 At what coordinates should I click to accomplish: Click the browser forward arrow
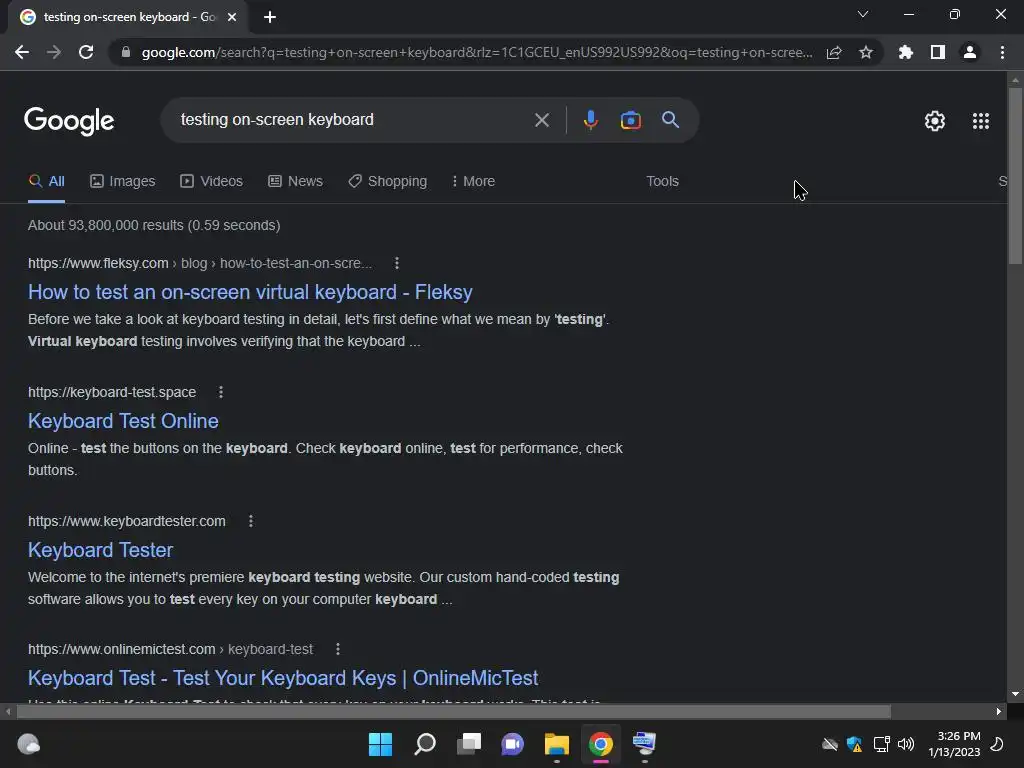pyautogui.click(x=54, y=52)
